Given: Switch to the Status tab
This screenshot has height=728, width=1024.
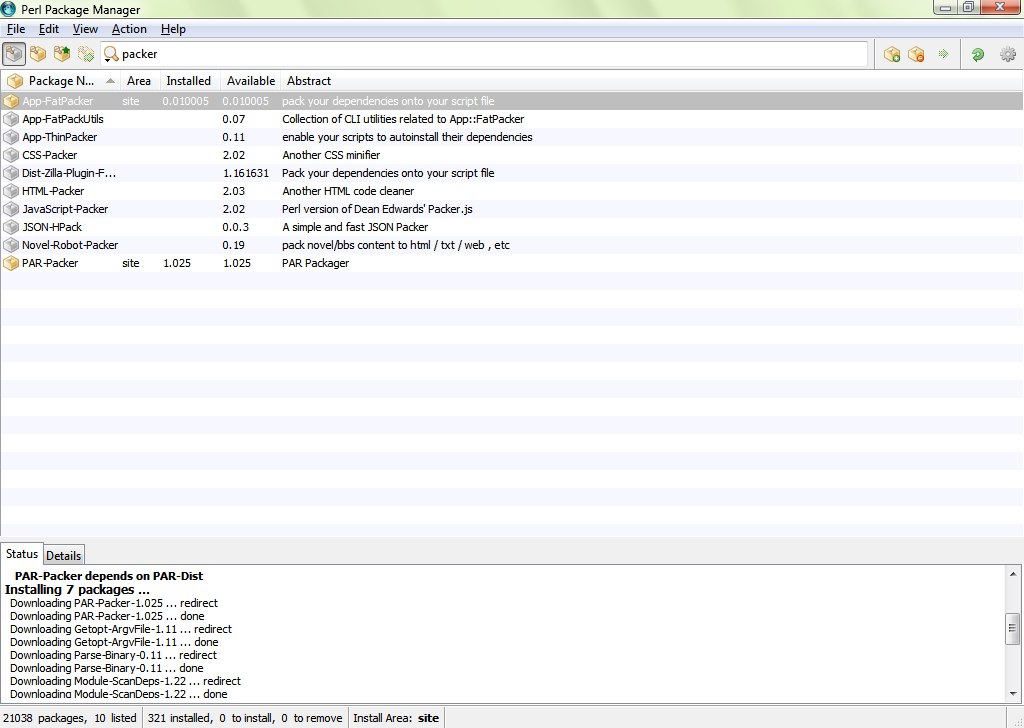Looking at the screenshot, I should point(22,554).
